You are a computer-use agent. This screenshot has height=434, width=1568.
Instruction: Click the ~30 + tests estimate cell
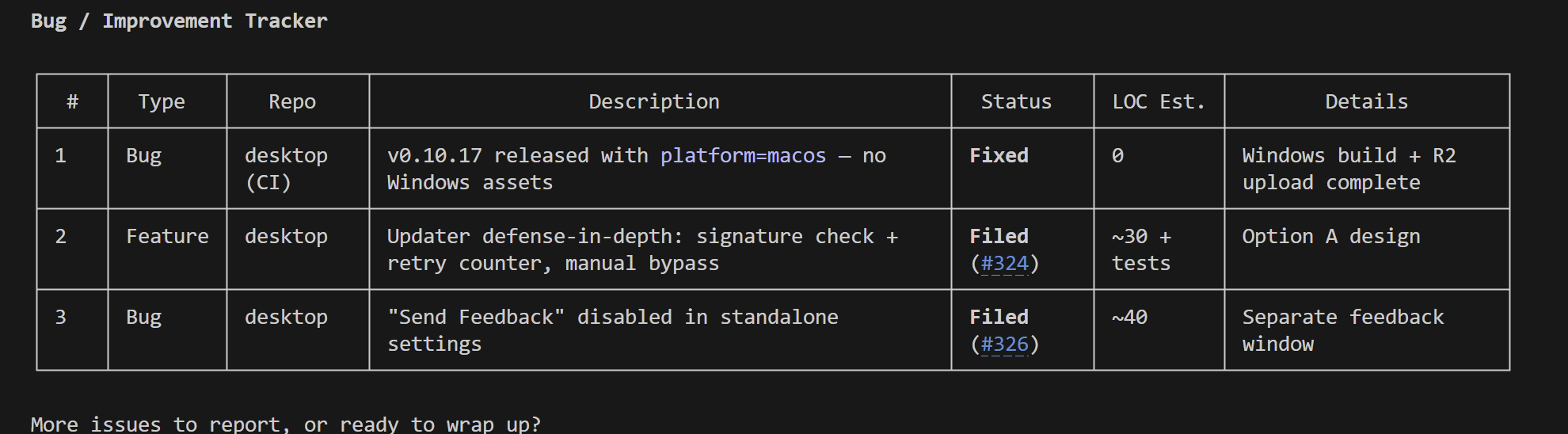click(1141, 249)
